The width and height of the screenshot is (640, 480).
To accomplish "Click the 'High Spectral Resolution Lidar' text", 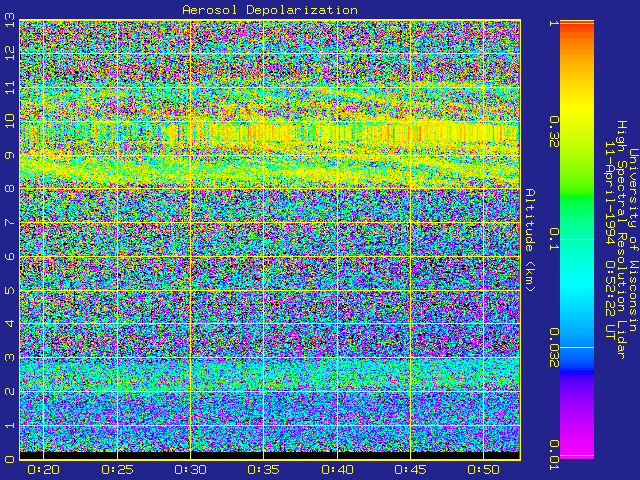I will tap(621, 240).
